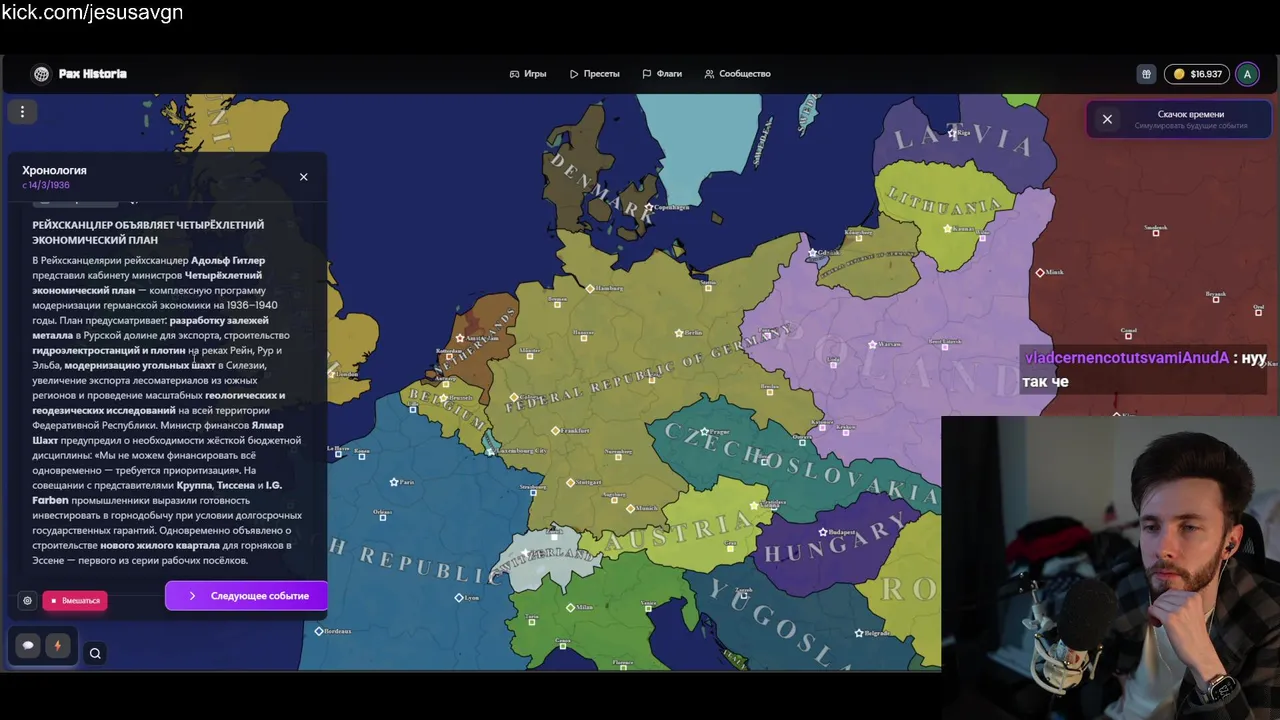Viewport: 1280px width, 720px height.
Task: Open the user avatar A profile
Action: click(x=1247, y=74)
